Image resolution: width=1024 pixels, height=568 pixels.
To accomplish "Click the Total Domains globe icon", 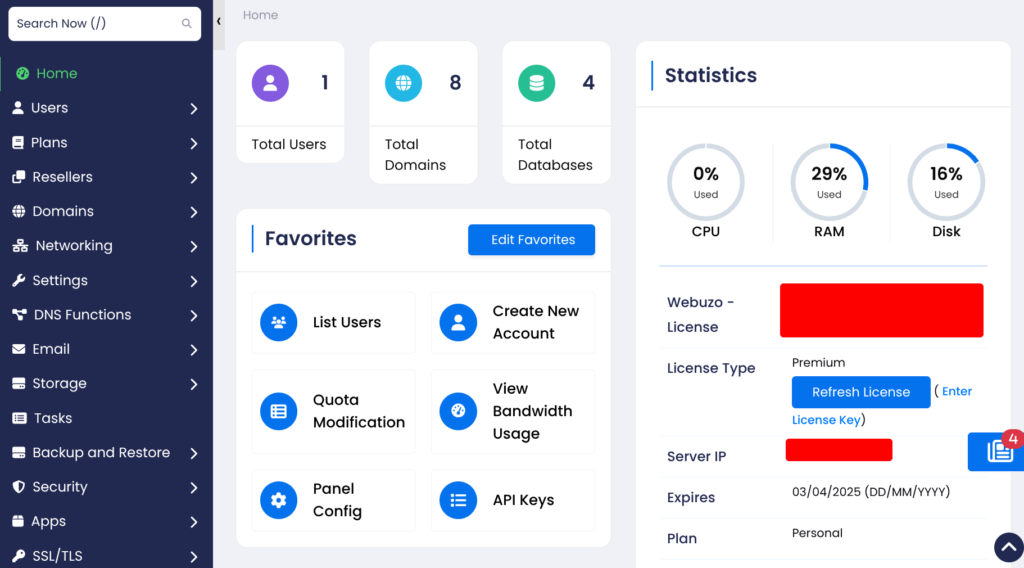I will pyautogui.click(x=403, y=83).
